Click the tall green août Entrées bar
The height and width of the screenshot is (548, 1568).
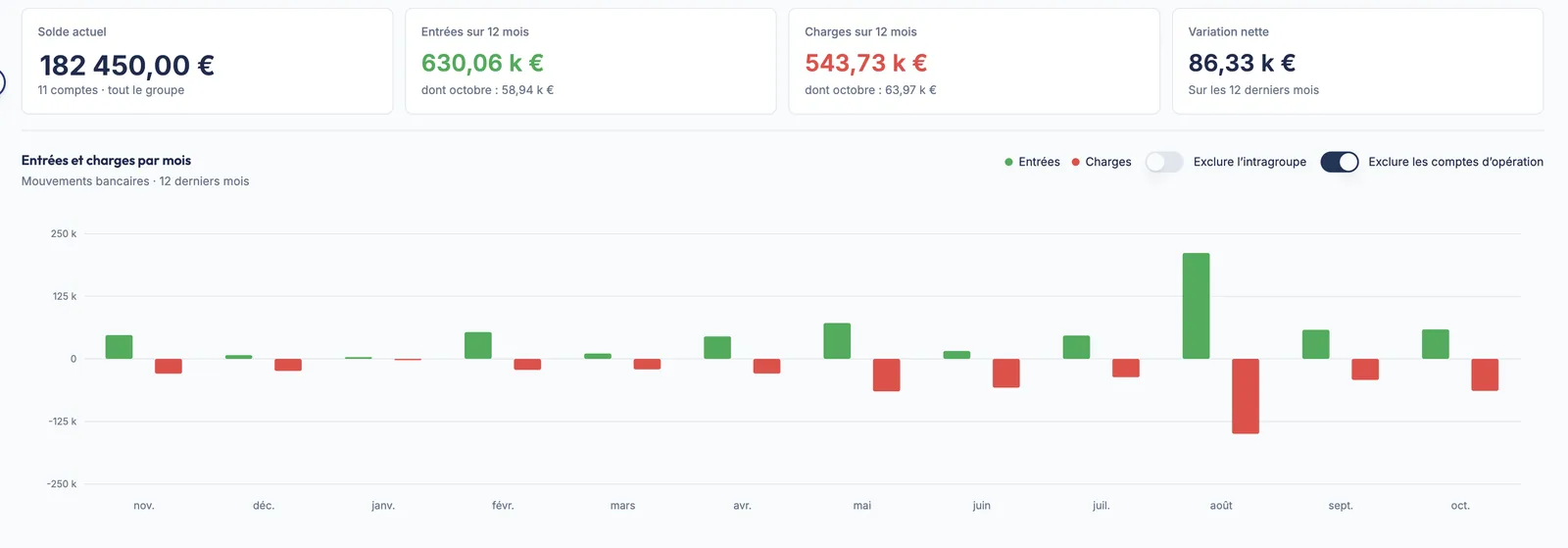click(1196, 306)
